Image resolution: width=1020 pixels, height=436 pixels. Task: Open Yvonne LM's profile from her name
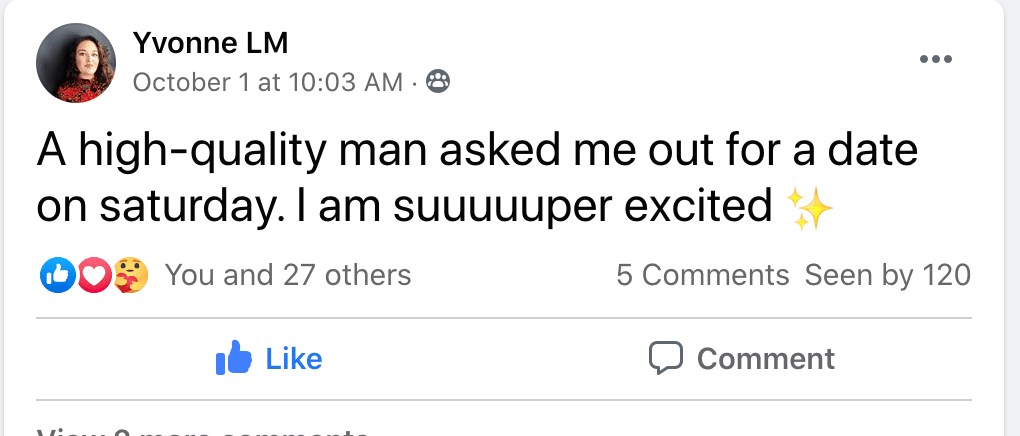tap(210, 43)
